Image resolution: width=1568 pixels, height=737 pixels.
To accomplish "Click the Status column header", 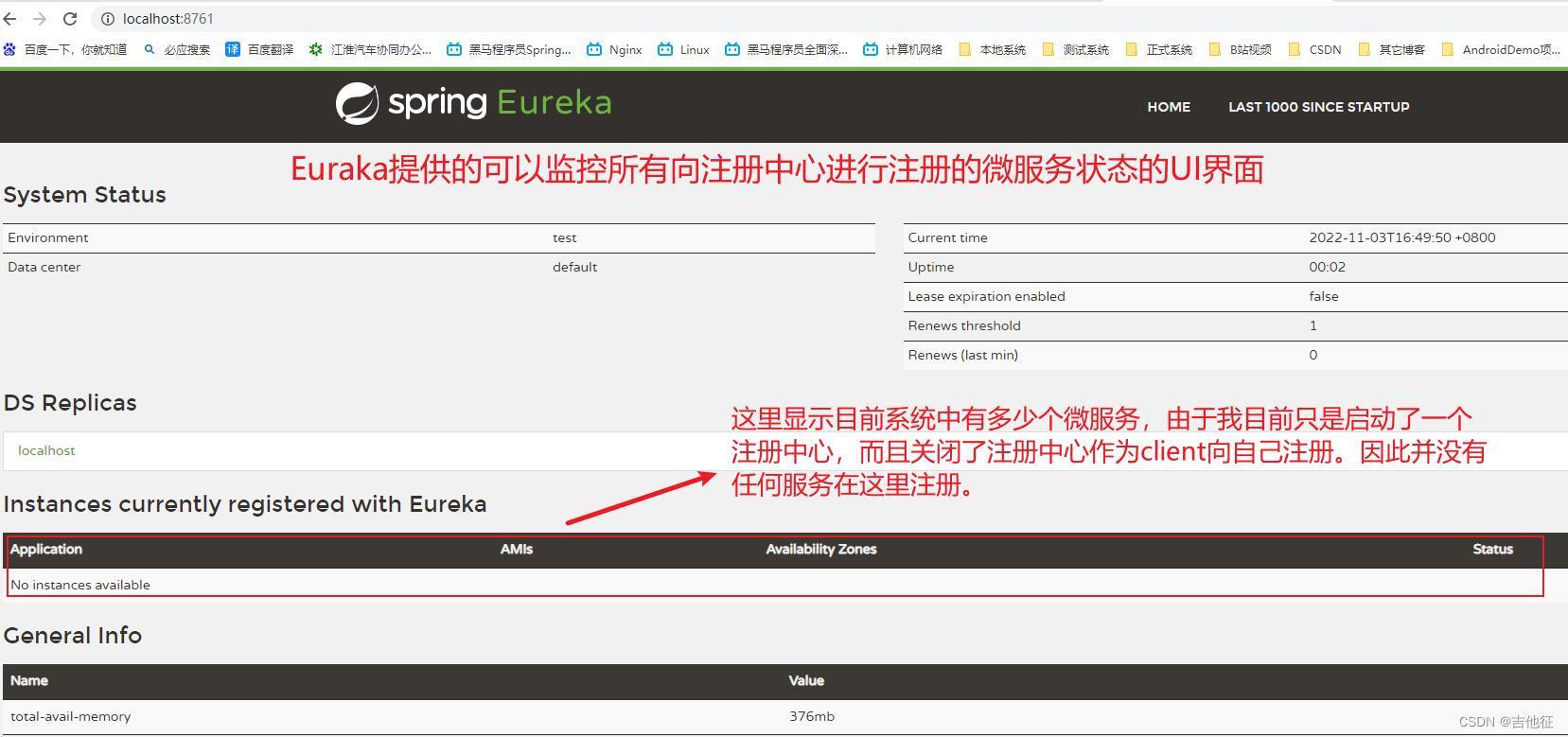I will [1493, 549].
